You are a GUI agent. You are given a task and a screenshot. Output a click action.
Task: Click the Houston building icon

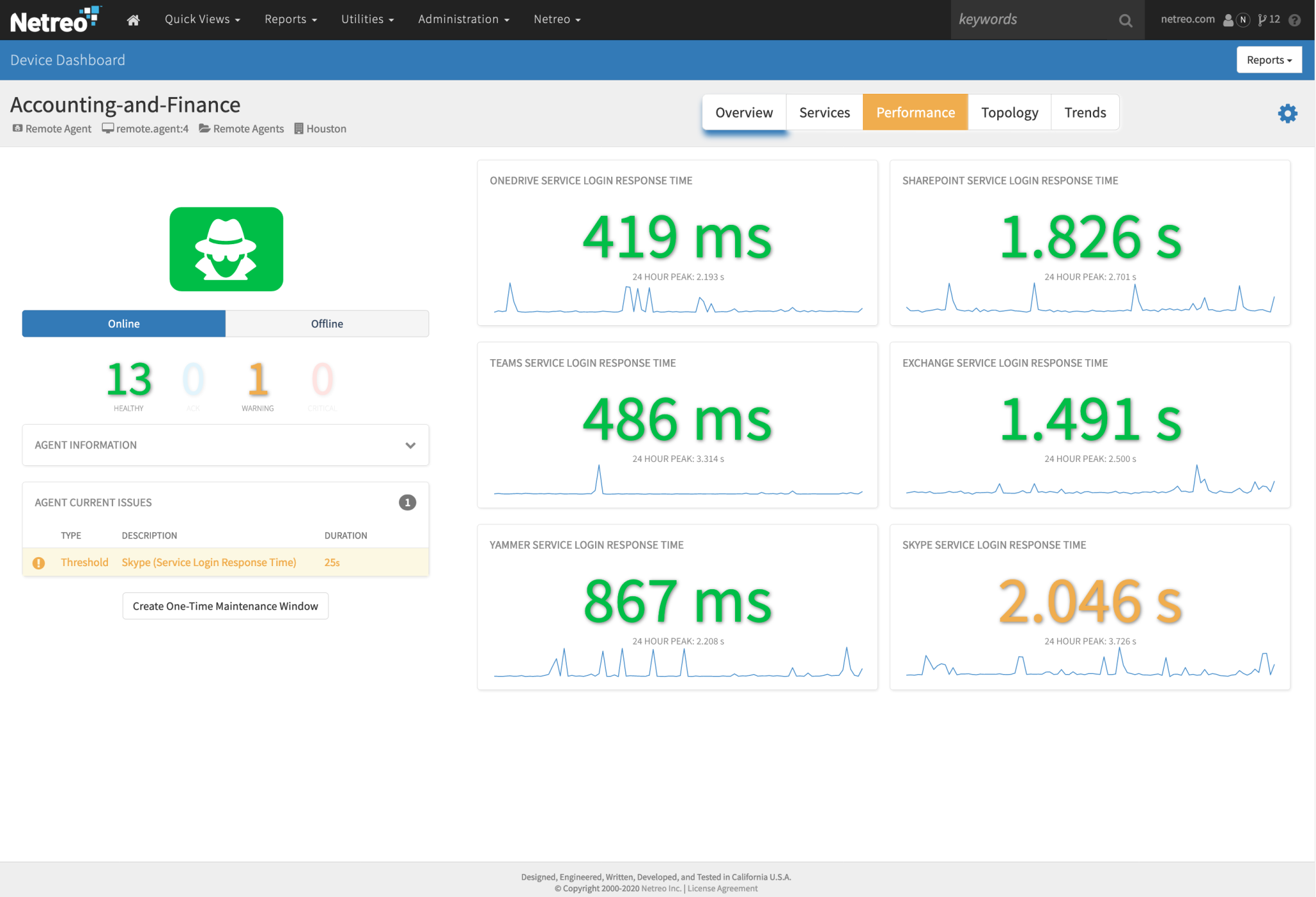pos(298,128)
